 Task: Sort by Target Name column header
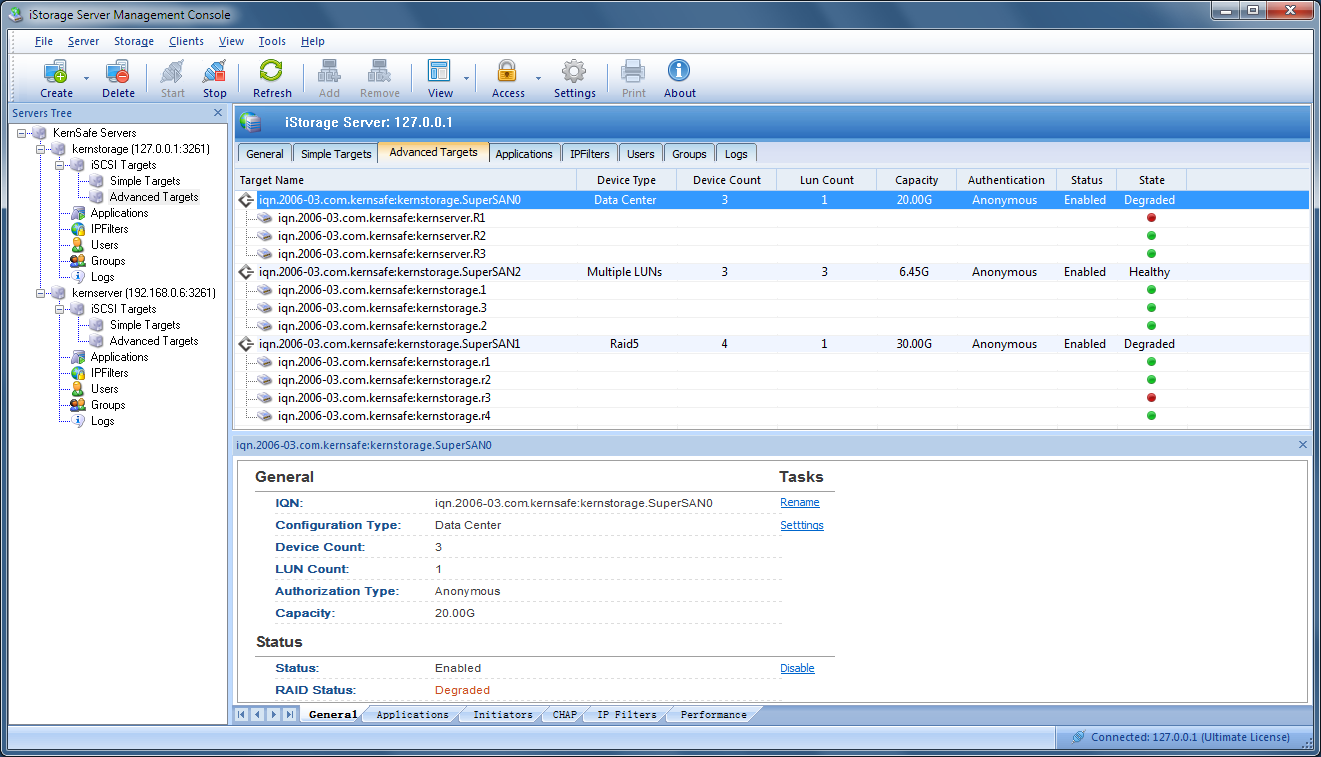tap(406, 180)
